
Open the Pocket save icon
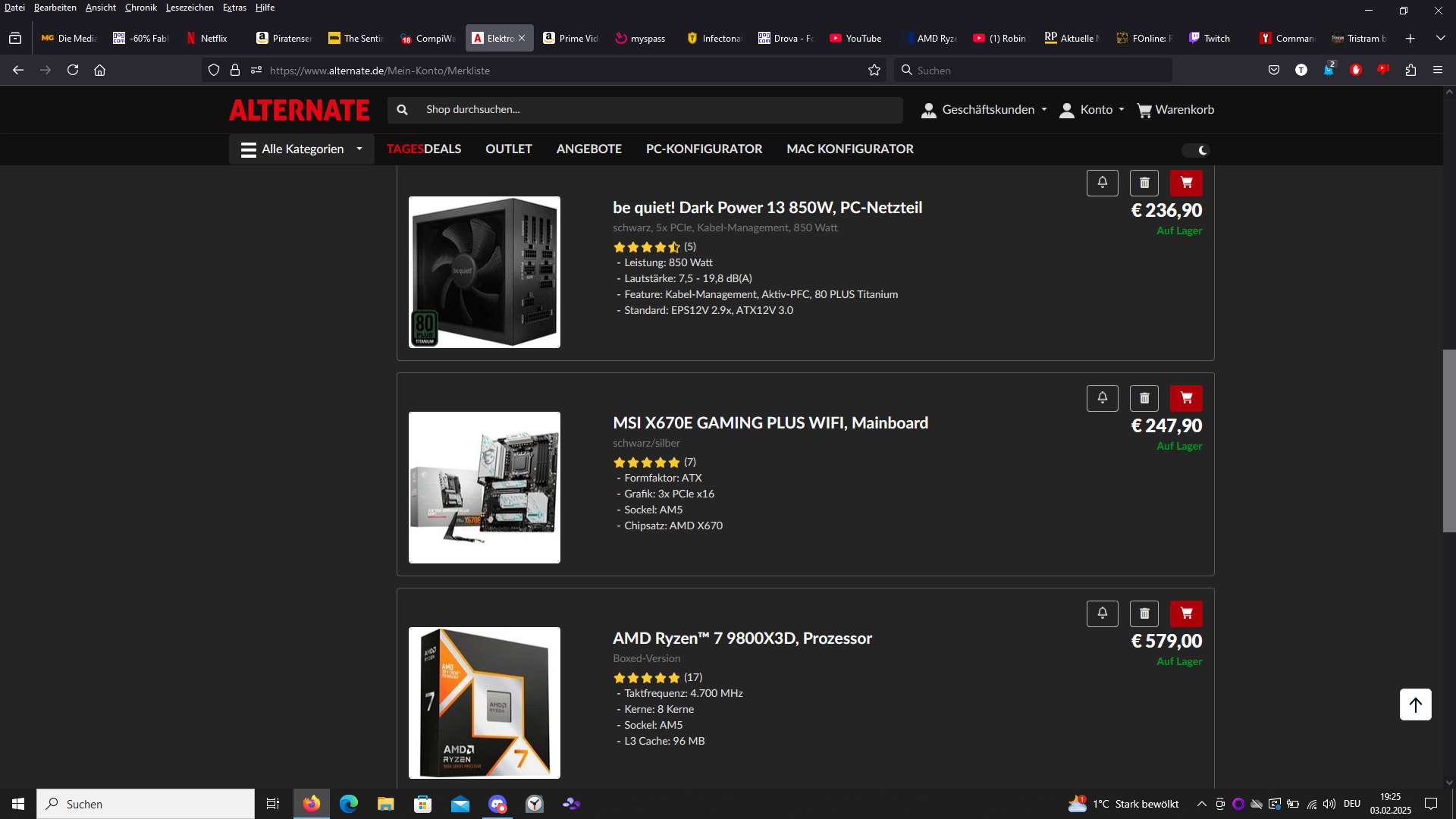tap(1274, 70)
